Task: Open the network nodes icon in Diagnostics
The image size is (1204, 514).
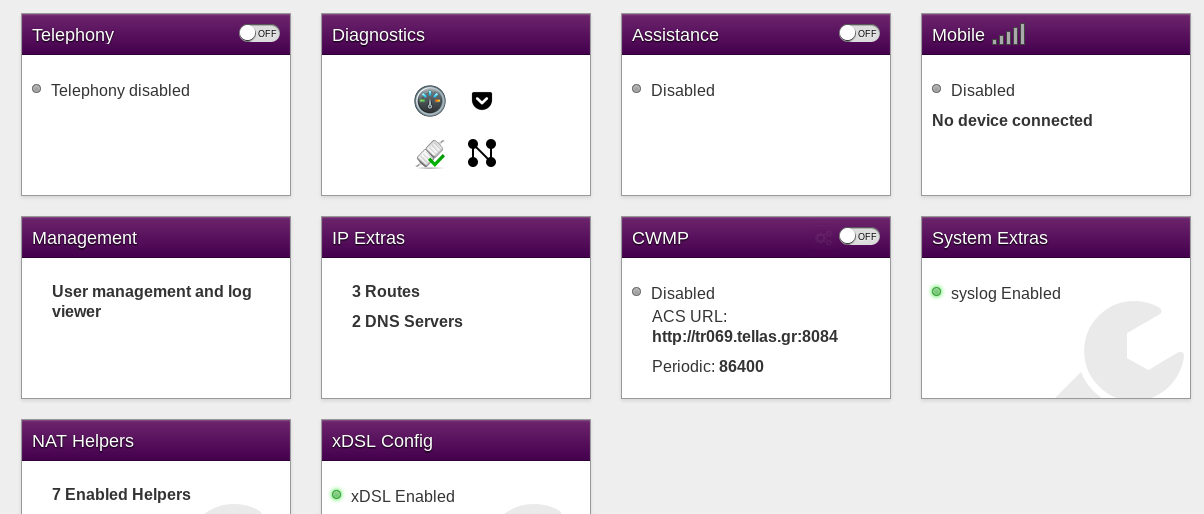Action: tap(482, 153)
